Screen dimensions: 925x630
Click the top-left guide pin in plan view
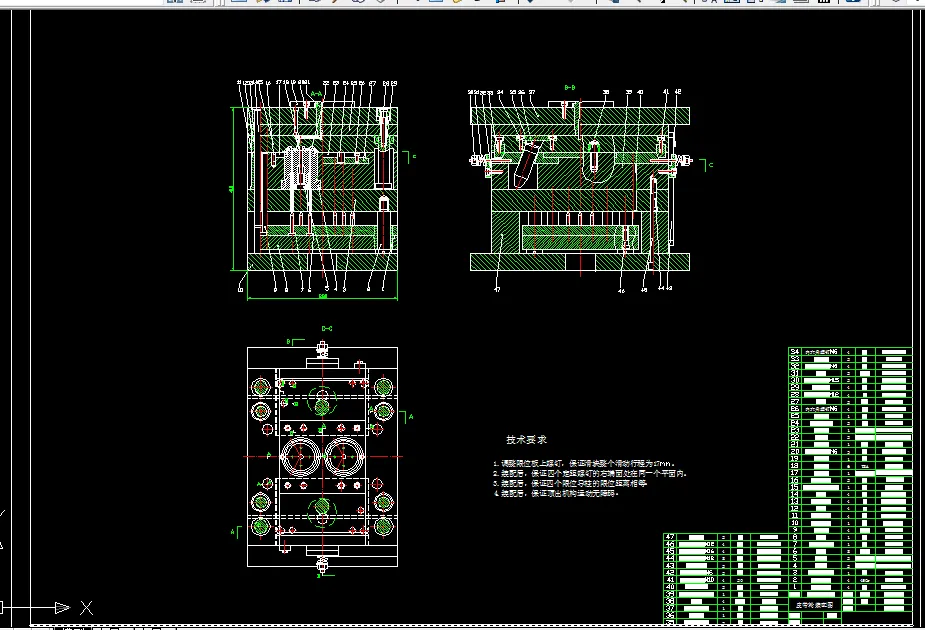[261, 386]
